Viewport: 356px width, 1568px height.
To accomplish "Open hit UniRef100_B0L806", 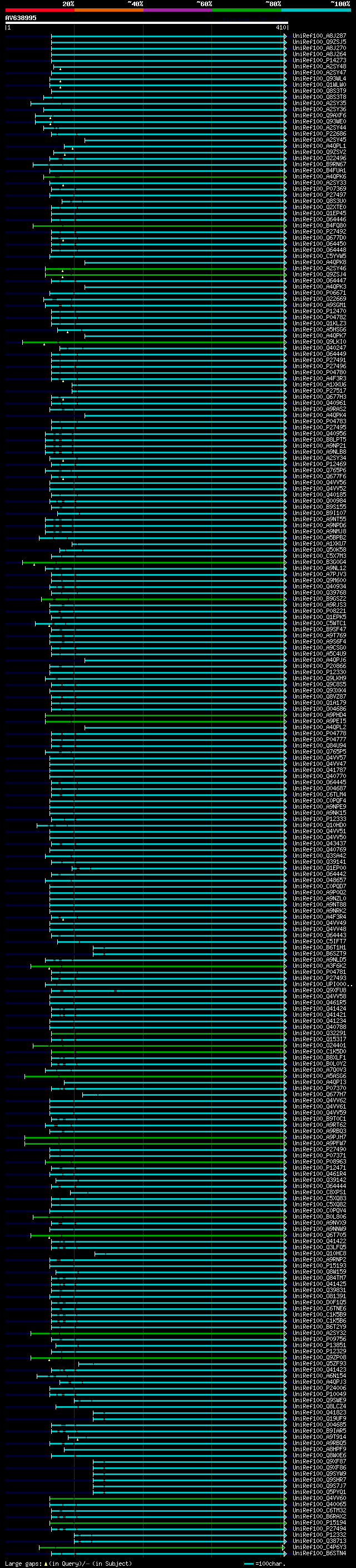I will click(x=319, y=1217).
